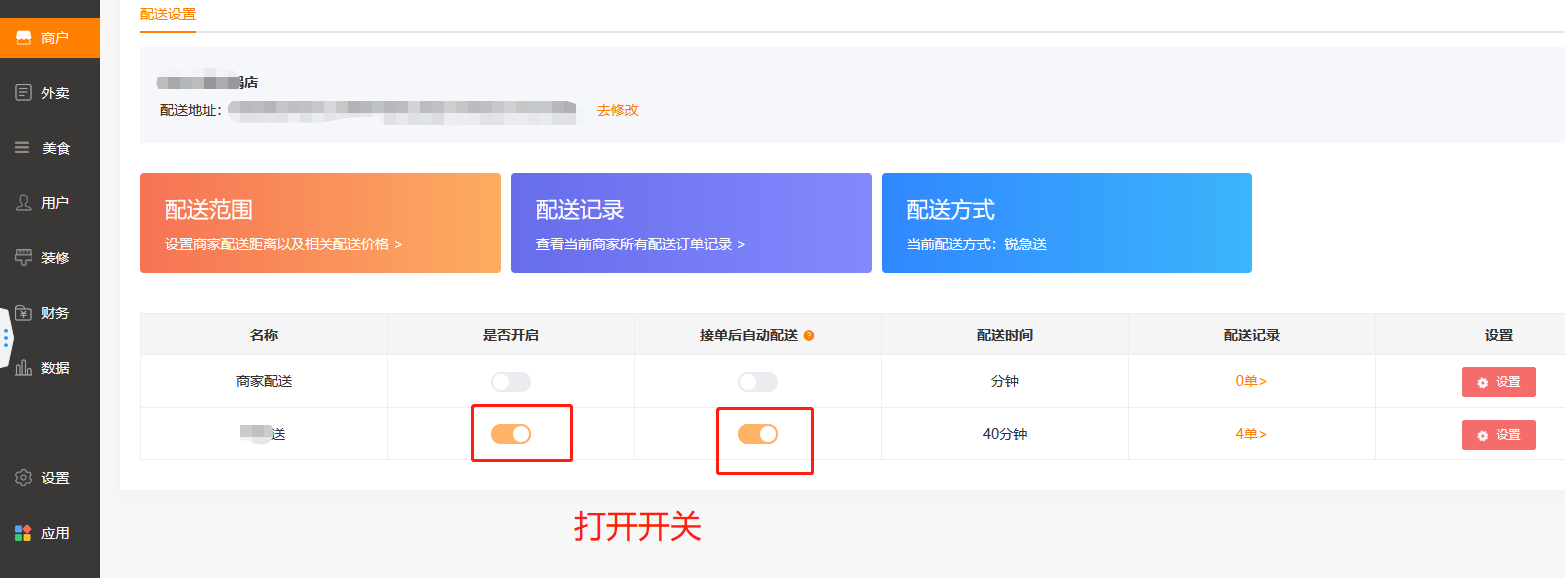The image size is (1565, 578).
Task: Open the 商户 sidebar section
Action: (x=50, y=38)
